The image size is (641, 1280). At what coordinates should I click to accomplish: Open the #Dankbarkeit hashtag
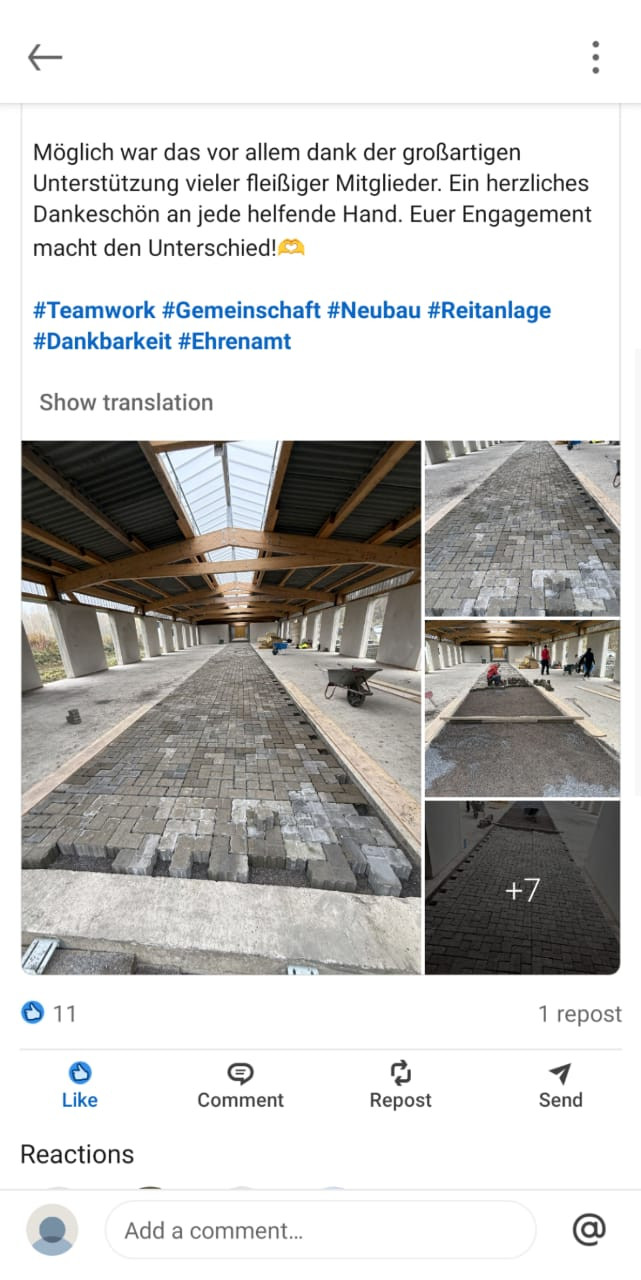point(102,341)
